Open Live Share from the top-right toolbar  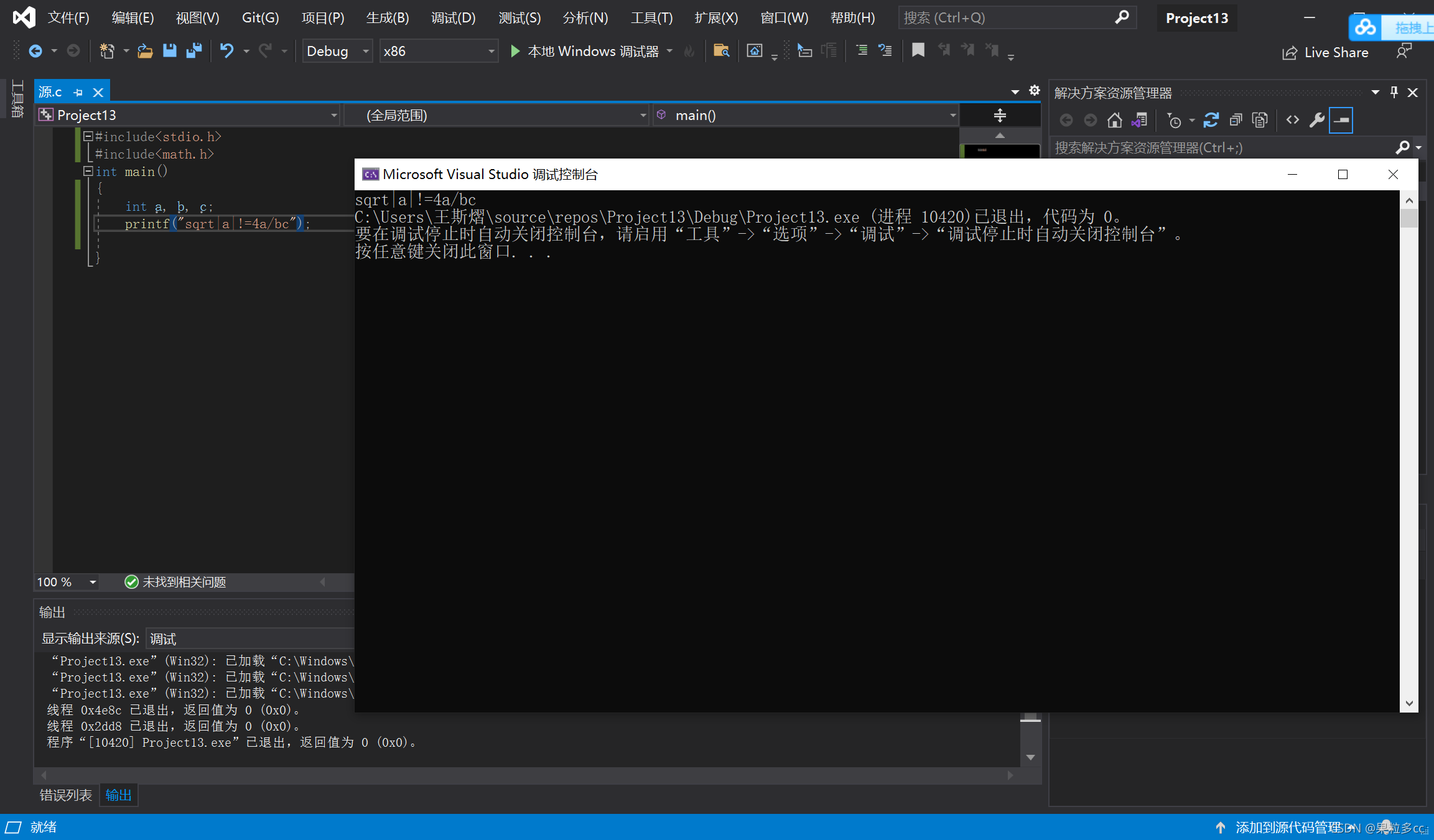[1325, 53]
